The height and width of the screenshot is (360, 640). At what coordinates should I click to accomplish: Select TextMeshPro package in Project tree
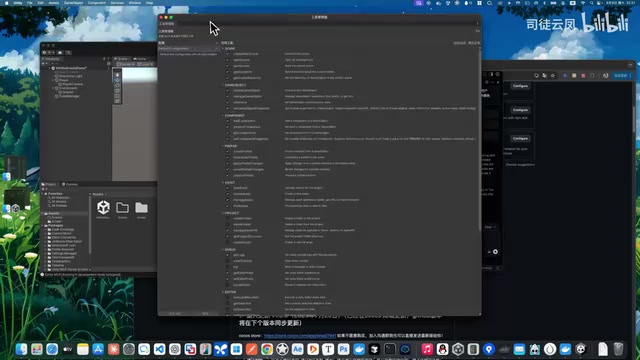click(60, 261)
